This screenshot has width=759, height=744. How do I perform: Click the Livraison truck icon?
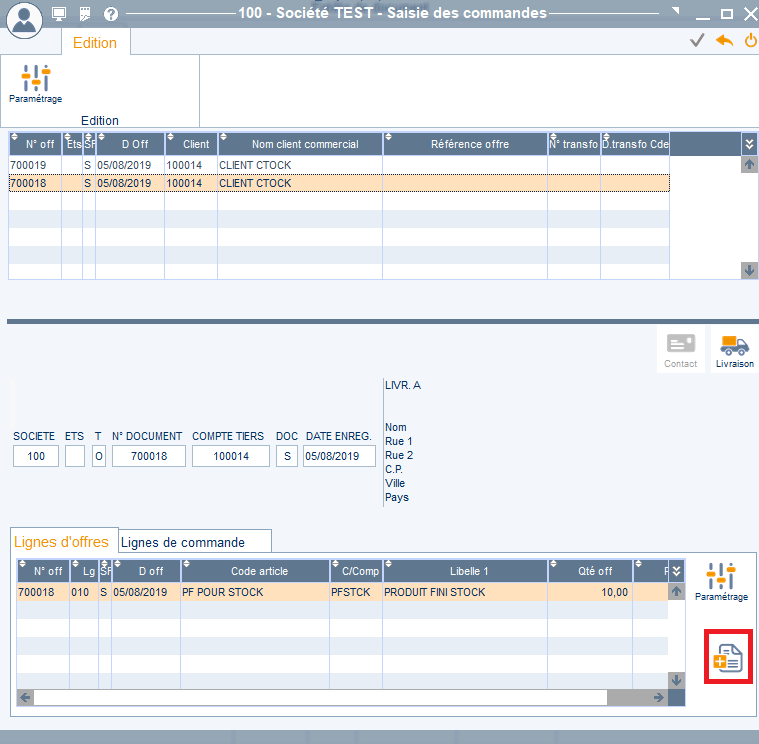735,351
